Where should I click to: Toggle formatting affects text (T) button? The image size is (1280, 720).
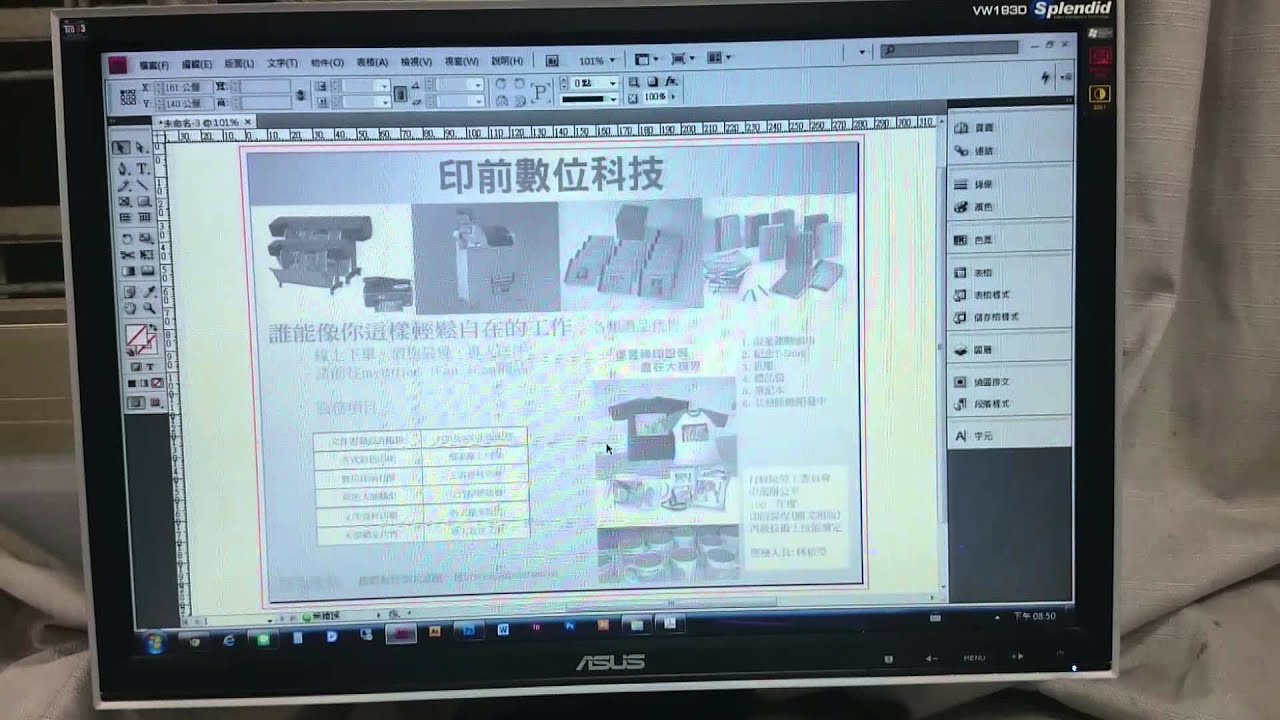click(149, 367)
